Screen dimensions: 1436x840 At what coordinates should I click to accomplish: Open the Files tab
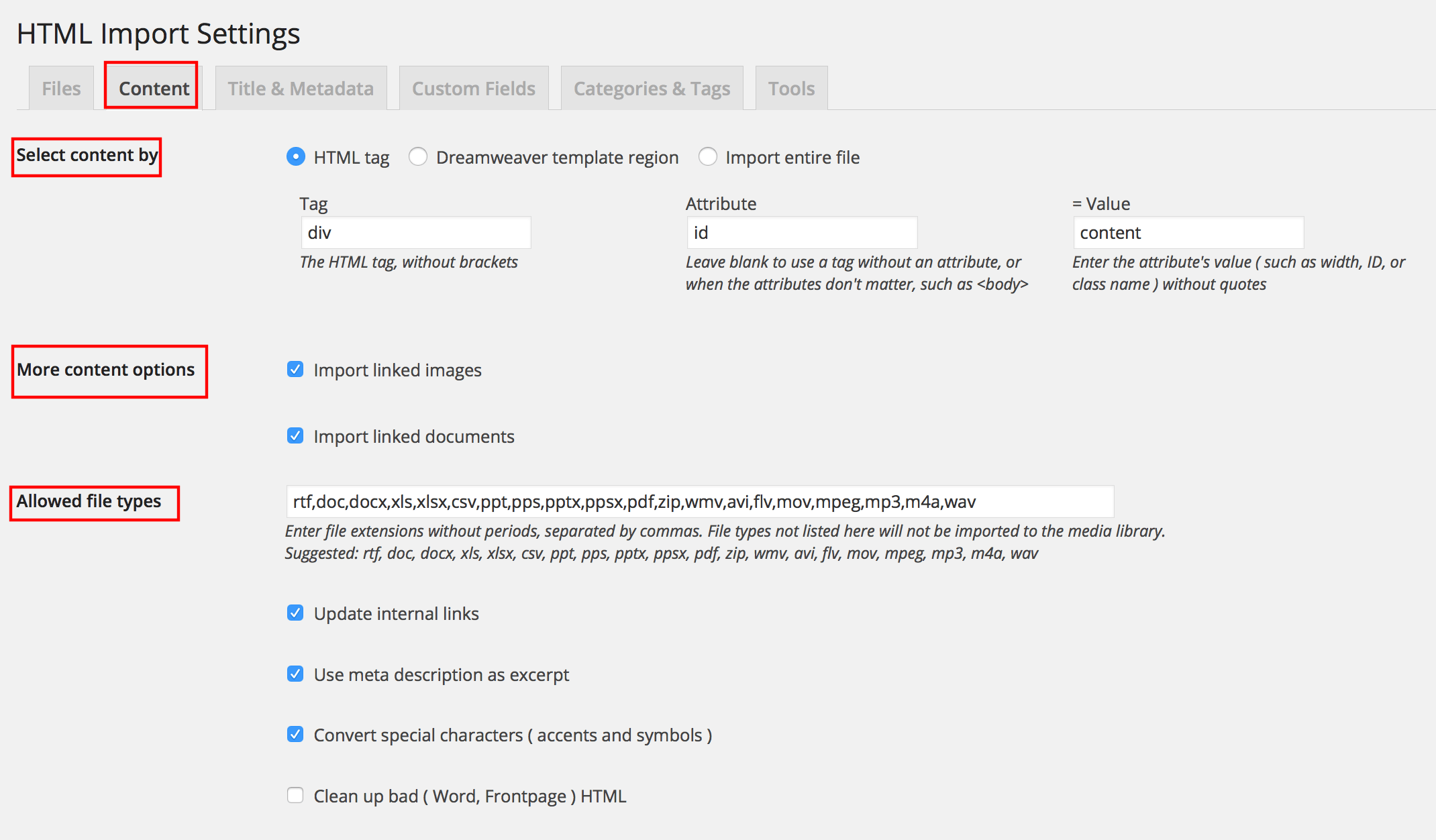(61, 89)
